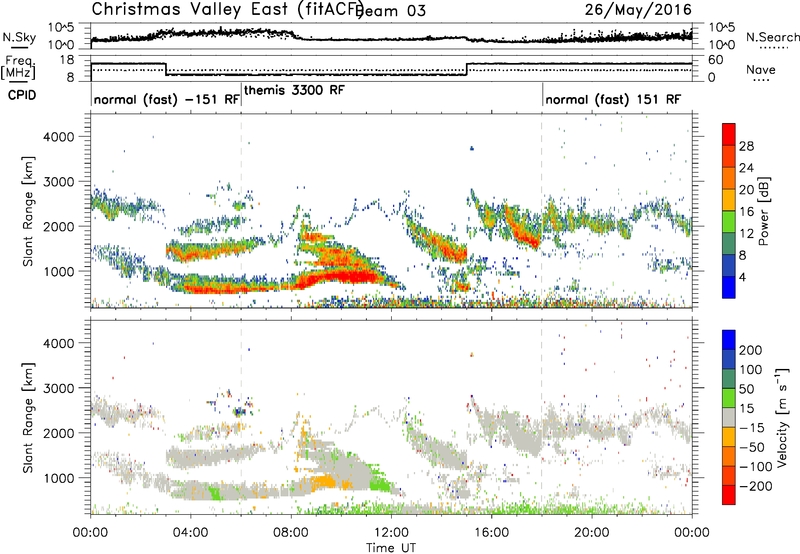800x554 pixels.
Task: Select the 'Freq. [MHz]' axis label
Action: (18, 68)
